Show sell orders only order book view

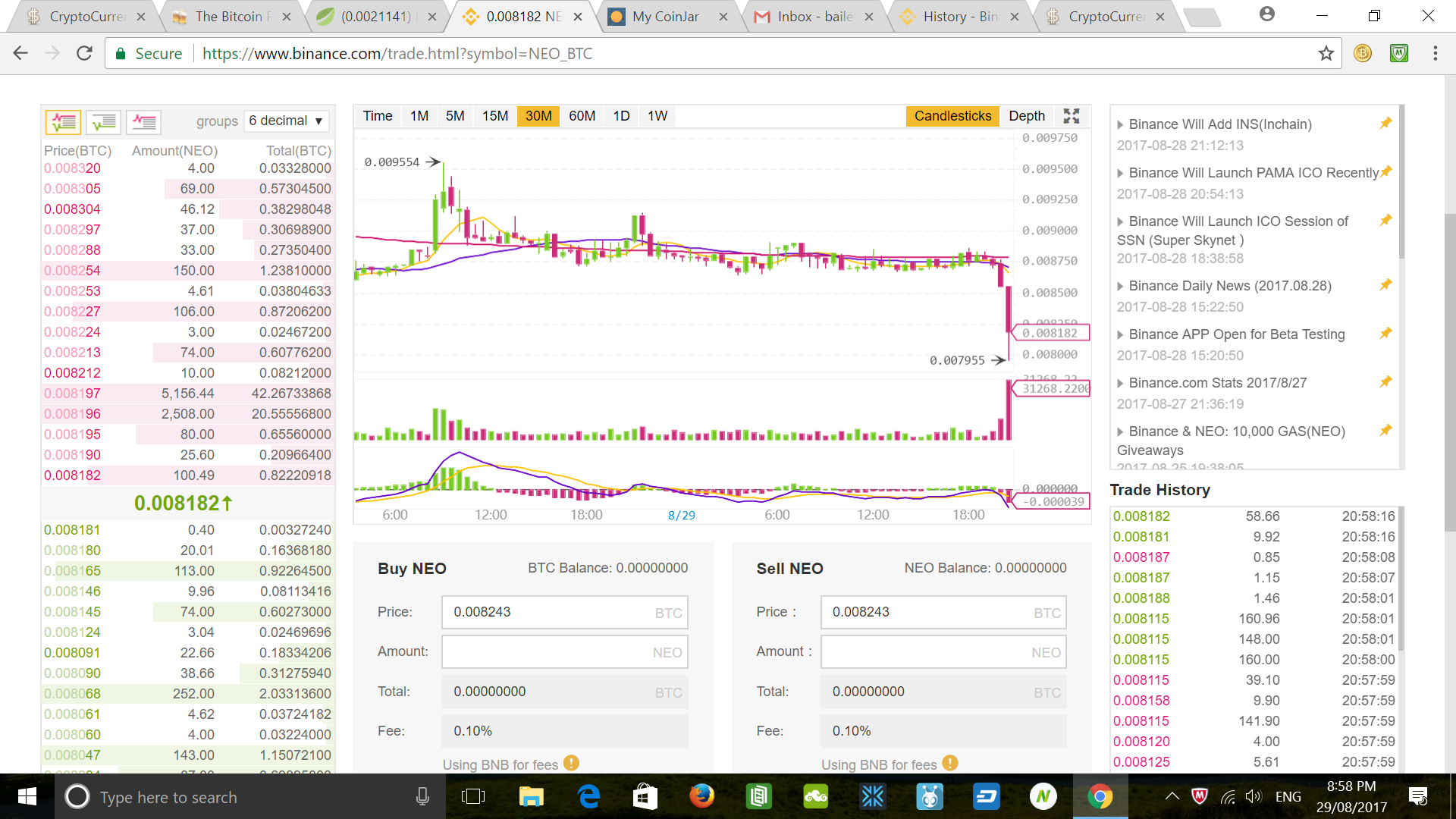[x=143, y=121]
